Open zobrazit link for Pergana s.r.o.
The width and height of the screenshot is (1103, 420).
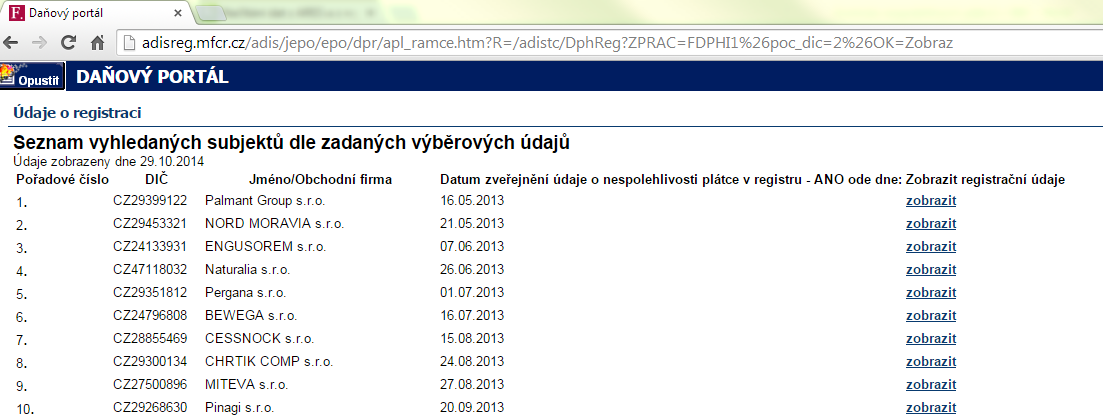click(931, 293)
